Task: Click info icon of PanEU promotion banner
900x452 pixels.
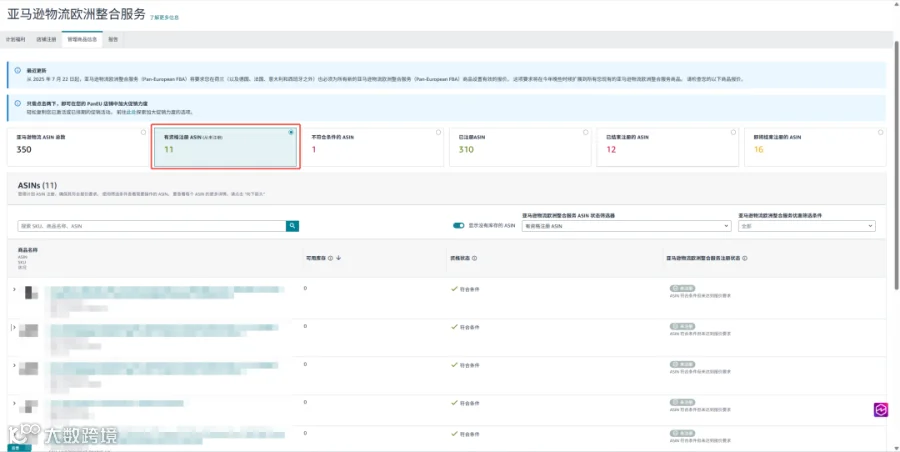Action: 18,103
